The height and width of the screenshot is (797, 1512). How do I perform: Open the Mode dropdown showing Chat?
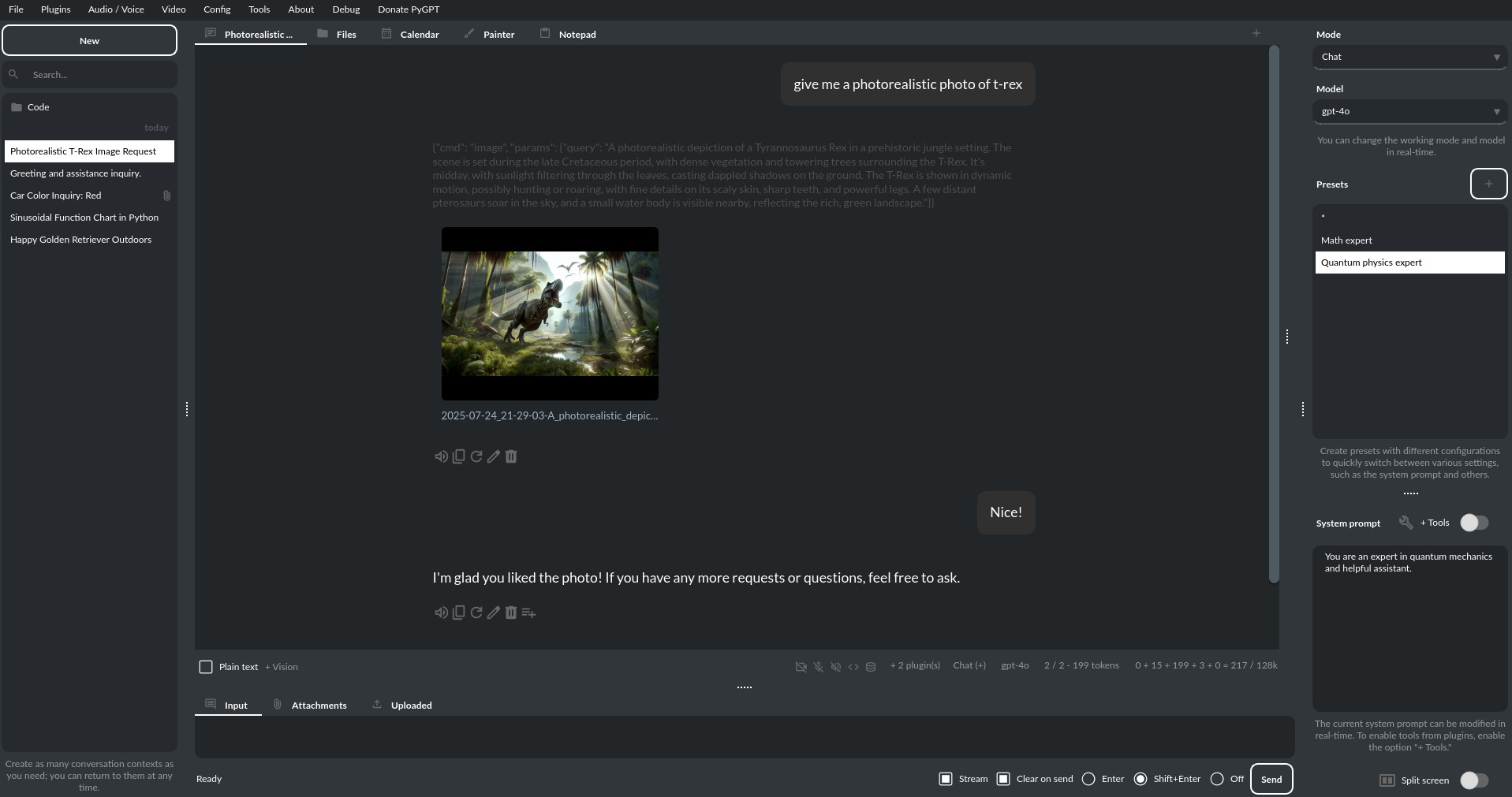1409,57
